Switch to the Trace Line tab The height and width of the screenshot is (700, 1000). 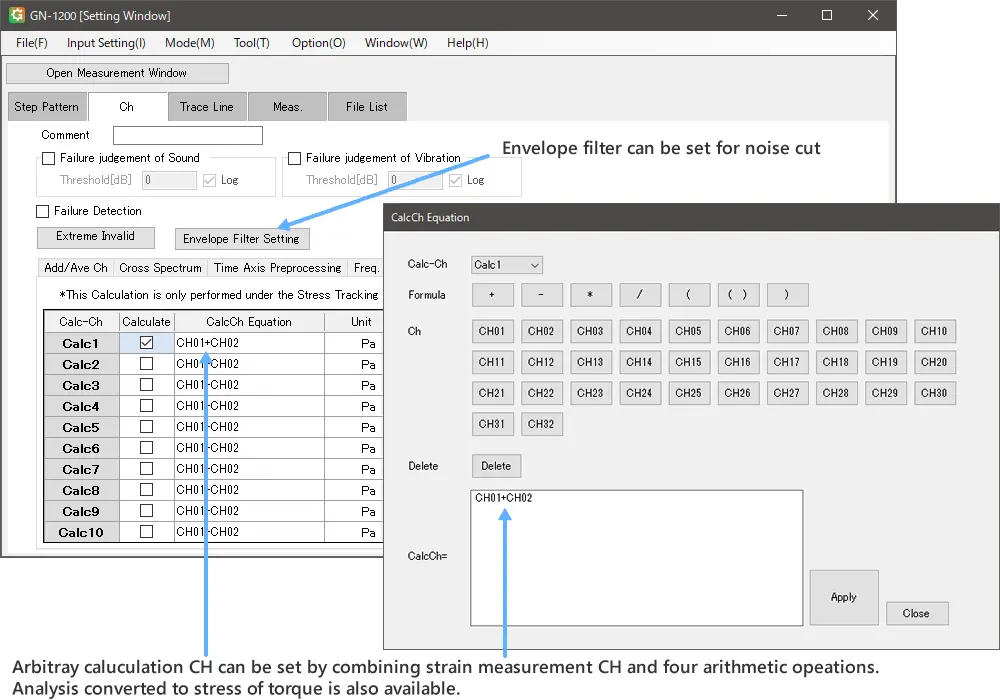(207, 107)
